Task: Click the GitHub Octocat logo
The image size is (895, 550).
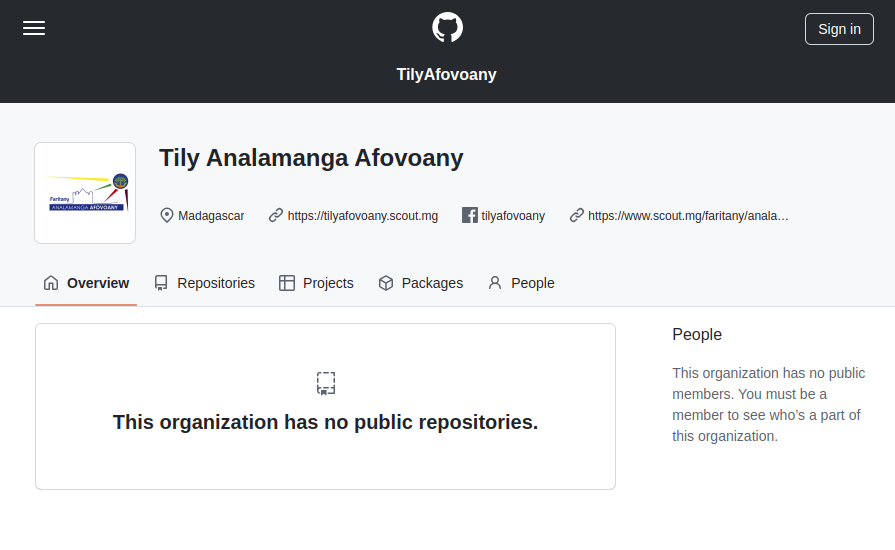Action: tap(447, 27)
